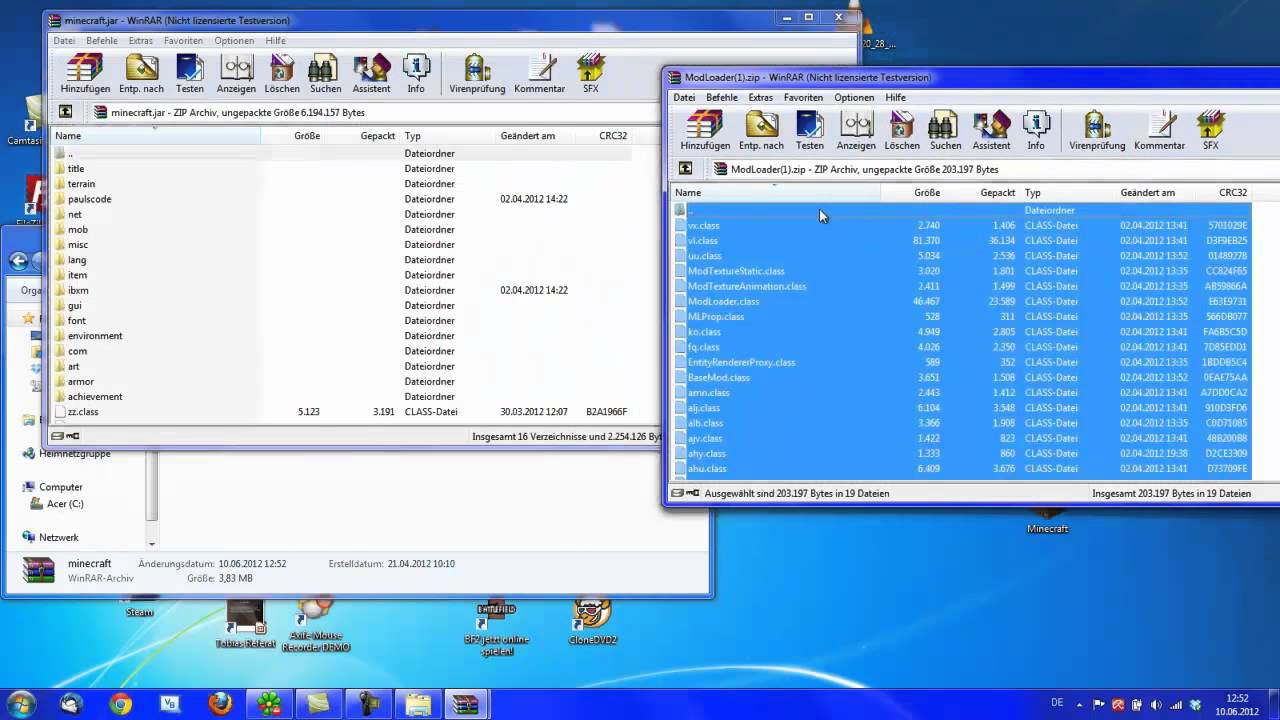Open Hilfe menu in ModLoader(1).zip window
The height and width of the screenshot is (720, 1280).
[896, 98]
